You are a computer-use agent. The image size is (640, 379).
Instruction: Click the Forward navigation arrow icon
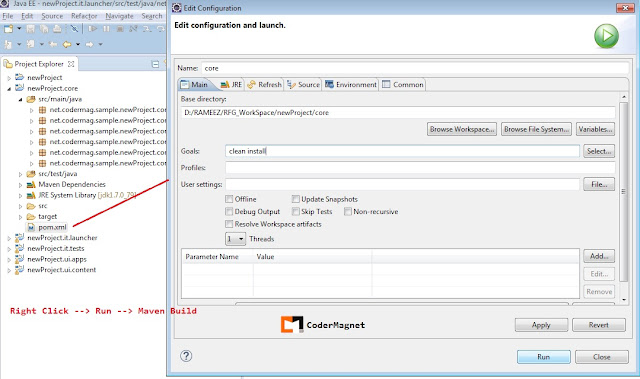click(89, 44)
